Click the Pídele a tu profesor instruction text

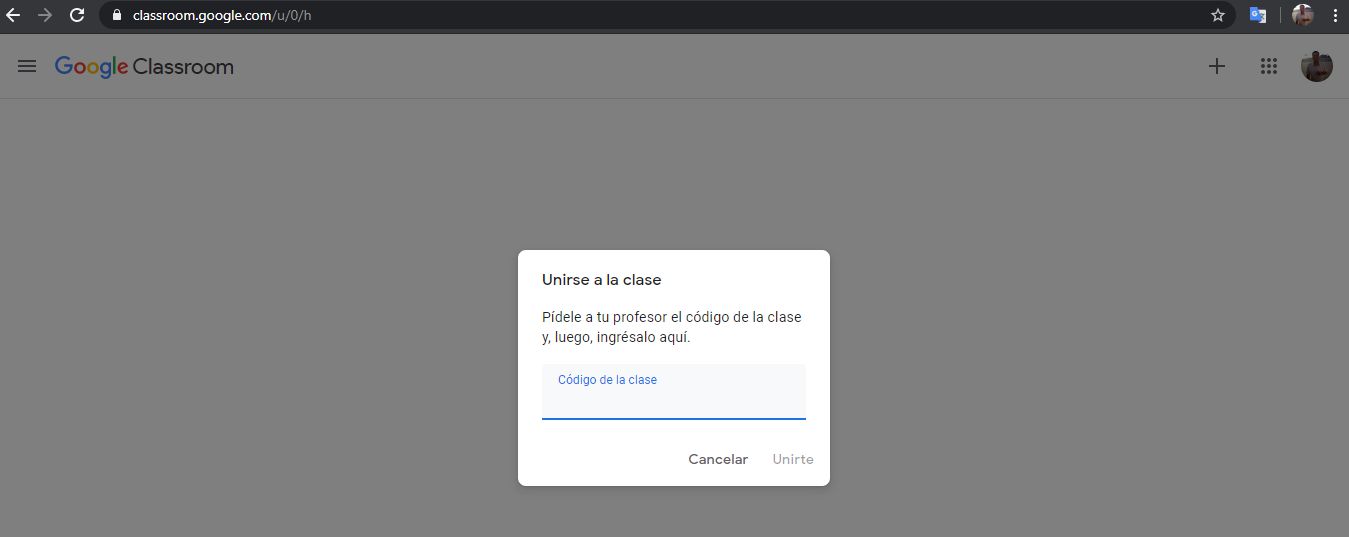pos(671,327)
